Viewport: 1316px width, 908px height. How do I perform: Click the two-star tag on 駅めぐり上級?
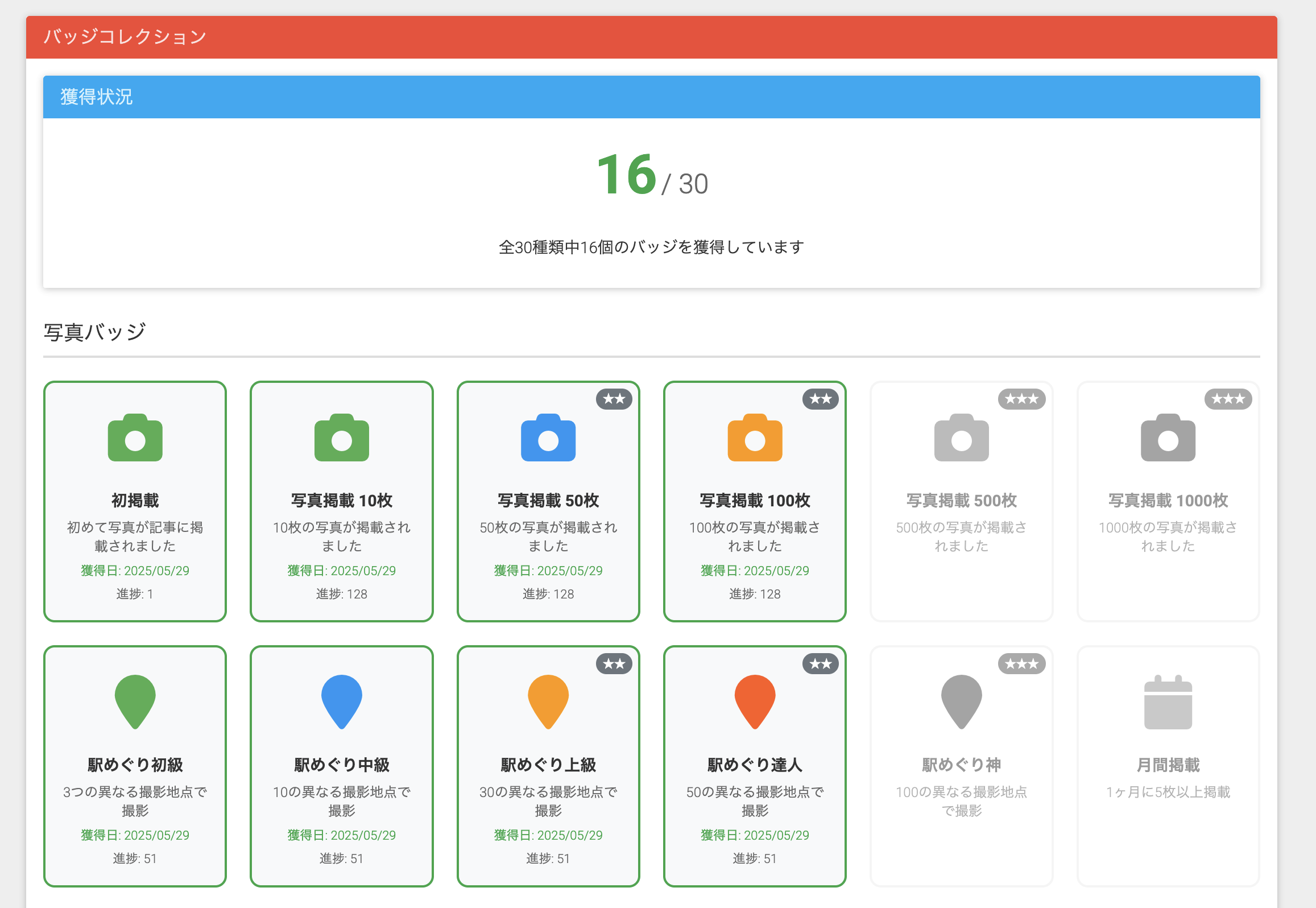(x=614, y=663)
